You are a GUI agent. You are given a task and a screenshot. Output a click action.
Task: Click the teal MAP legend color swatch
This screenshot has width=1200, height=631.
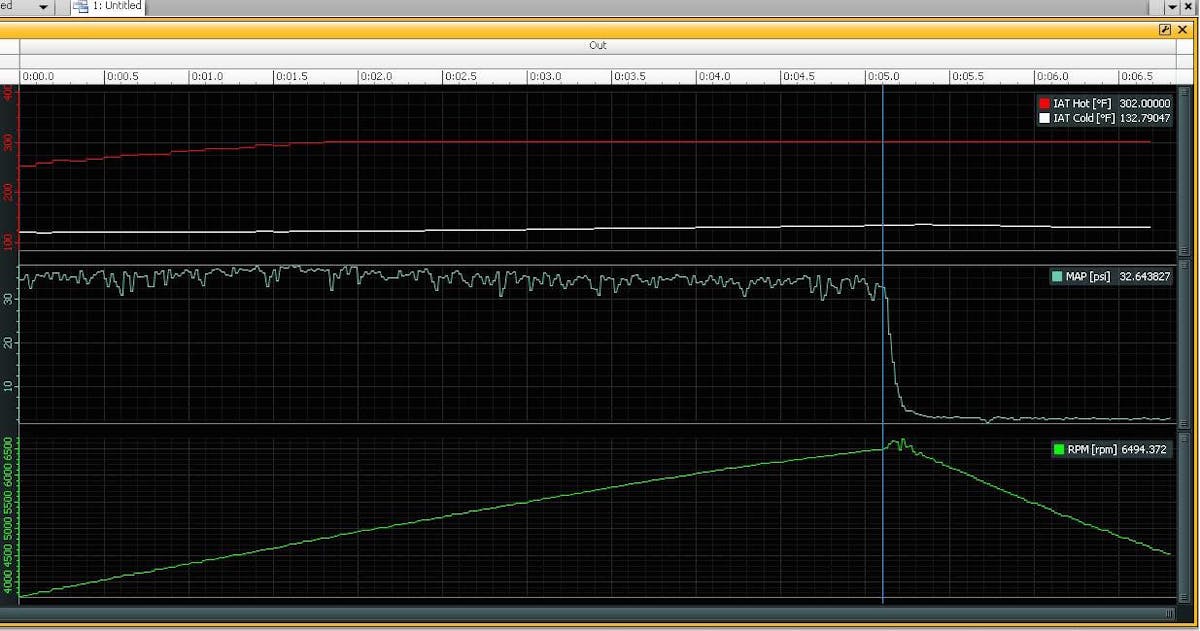pos(1057,277)
